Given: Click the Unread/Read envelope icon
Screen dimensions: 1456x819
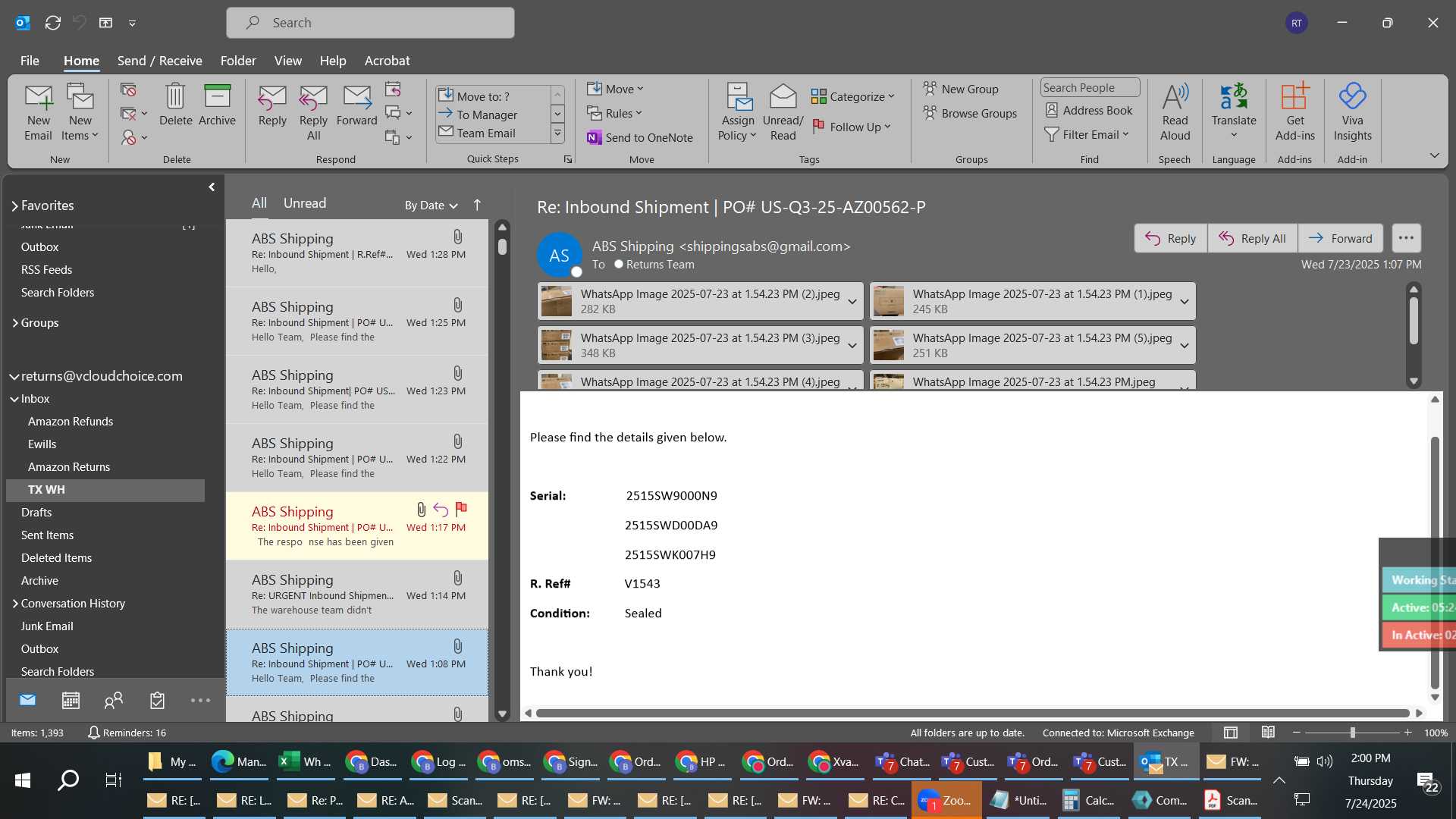Looking at the screenshot, I should [783, 112].
